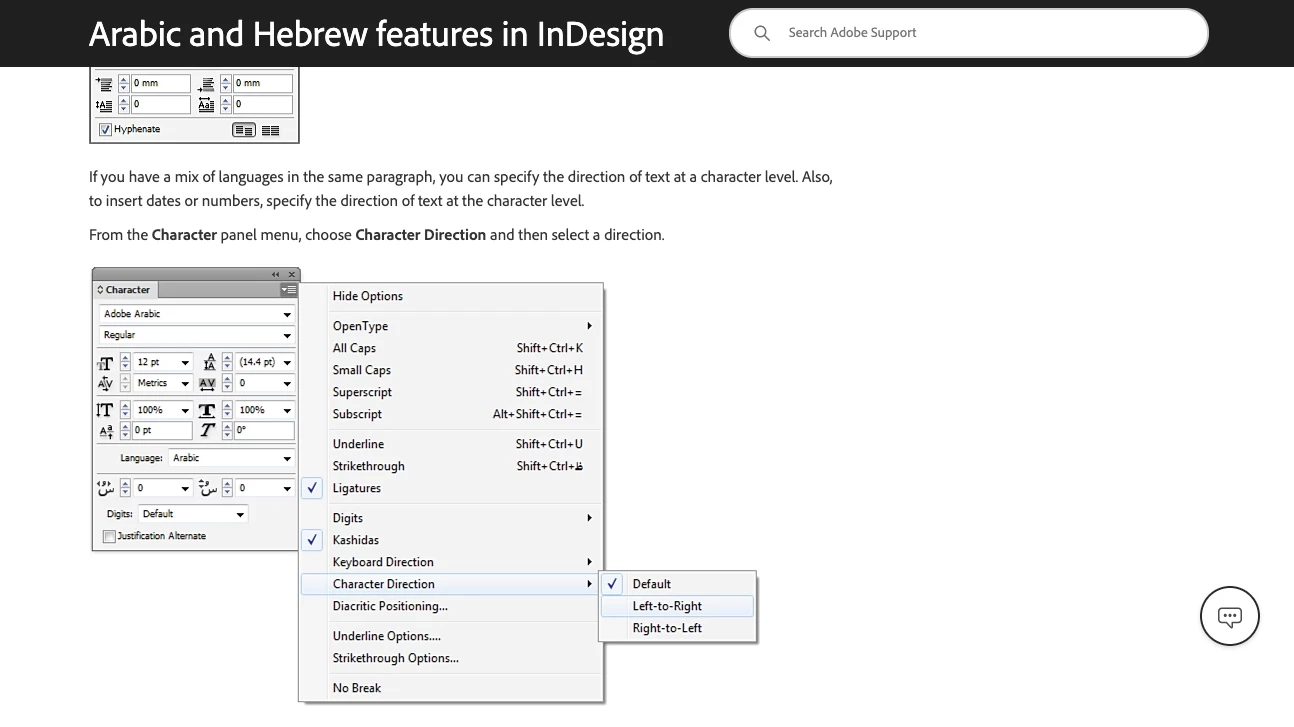Screen dimensions: 1294x727
Task: Uncheck Ligatures in the panel menu
Action: [x=312, y=488]
